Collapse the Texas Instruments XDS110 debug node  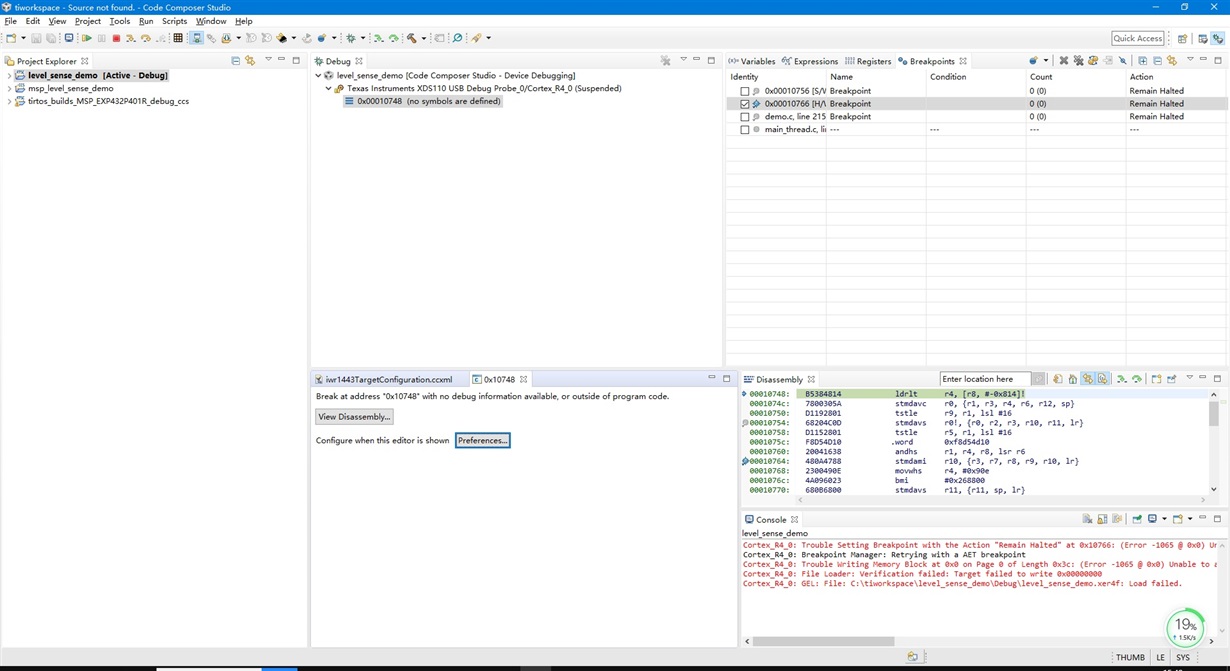coord(328,89)
